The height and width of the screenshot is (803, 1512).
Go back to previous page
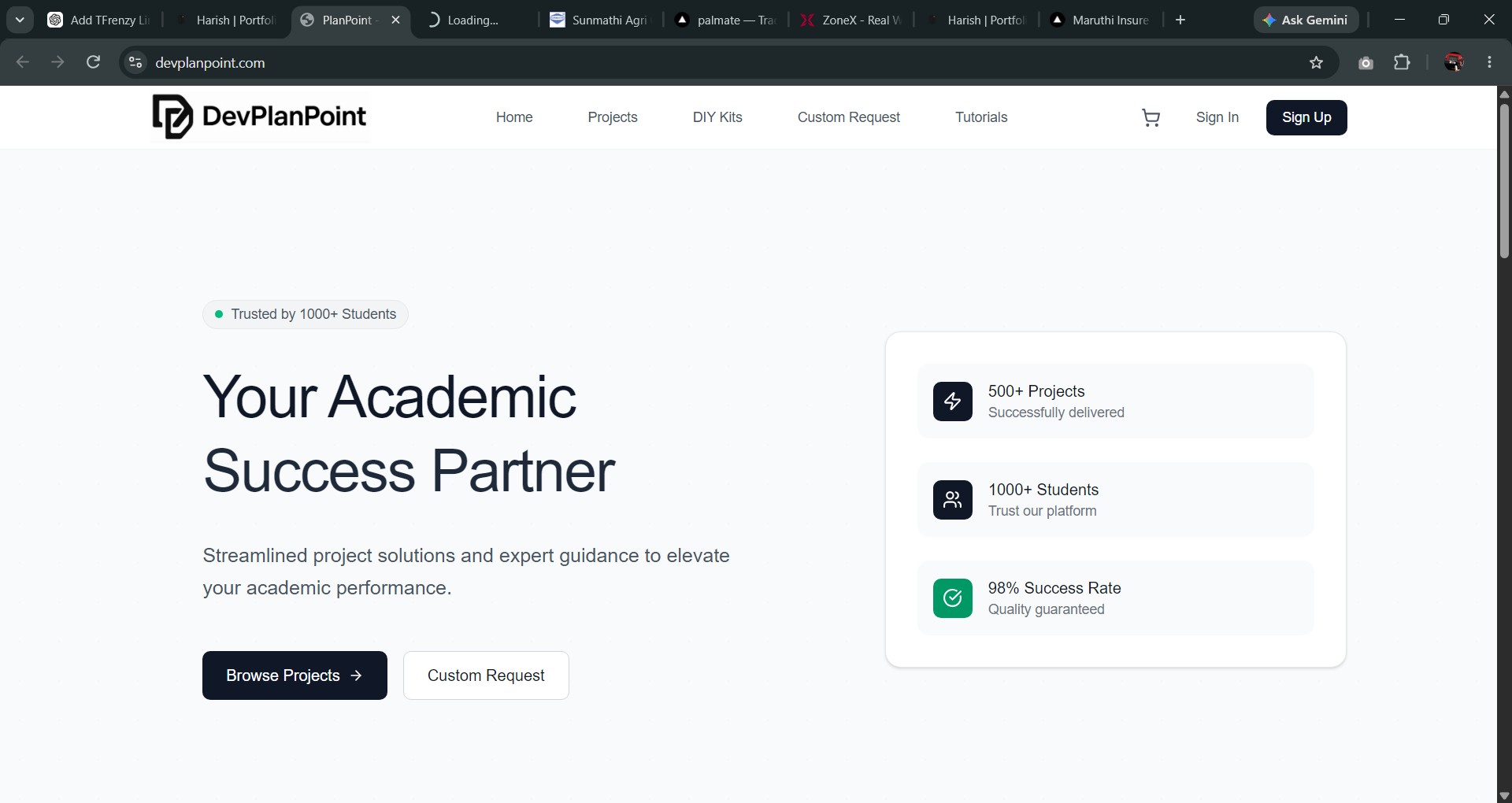click(x=23, y=62)
